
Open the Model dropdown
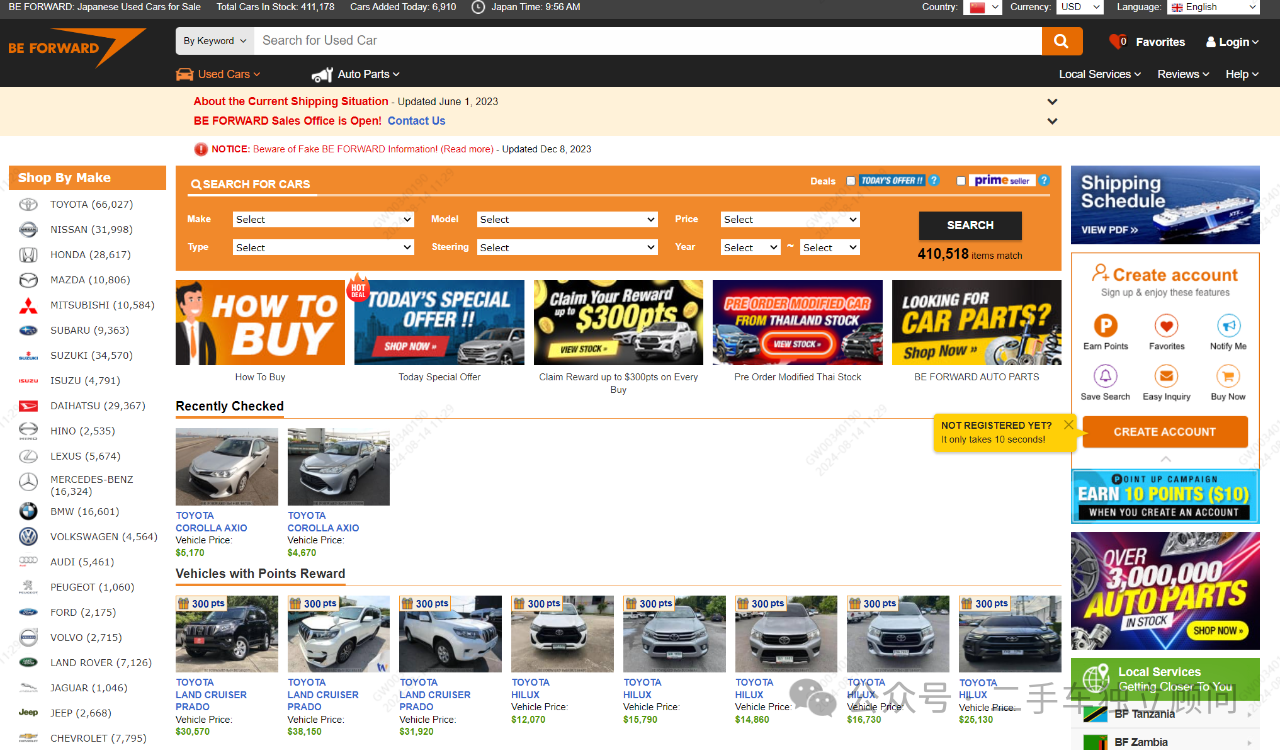pos(567,220)
